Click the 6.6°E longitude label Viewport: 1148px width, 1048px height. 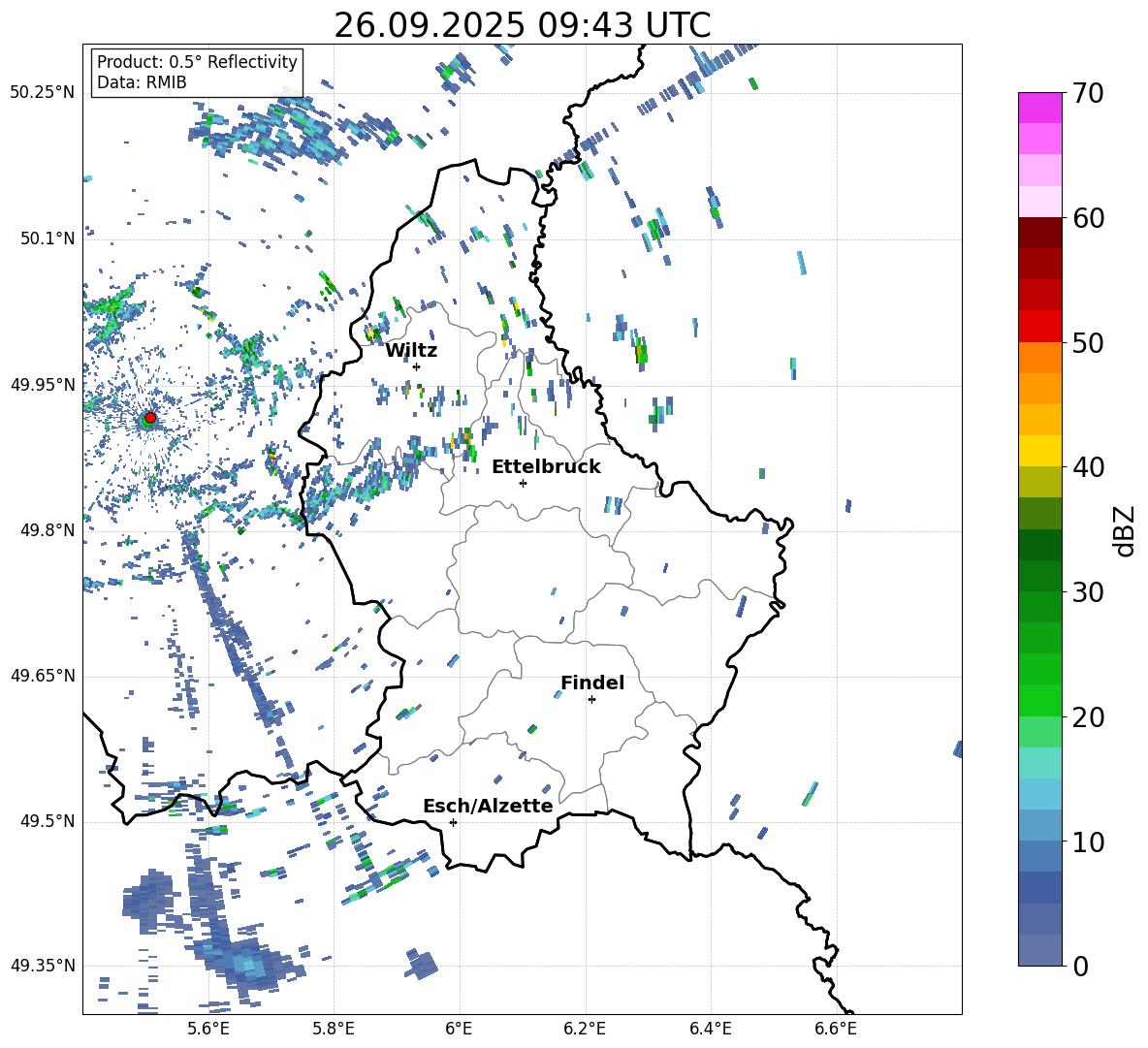(836, 1029)
